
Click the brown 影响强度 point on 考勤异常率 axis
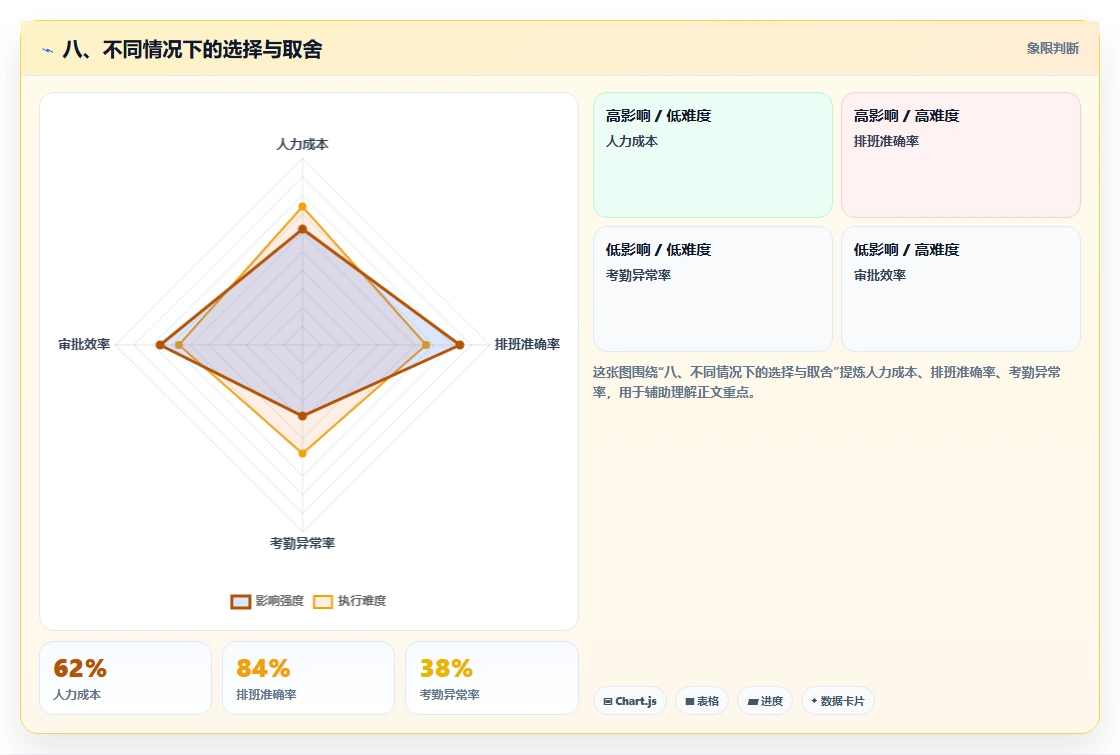pyautogui.click(x=302, y=416)
